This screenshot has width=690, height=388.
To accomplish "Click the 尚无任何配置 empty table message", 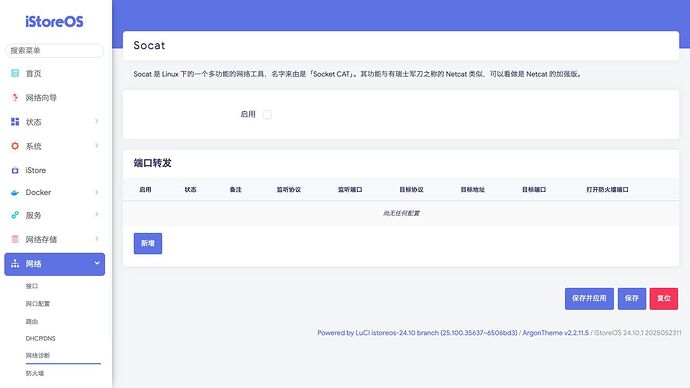I will tap(401, 213).
